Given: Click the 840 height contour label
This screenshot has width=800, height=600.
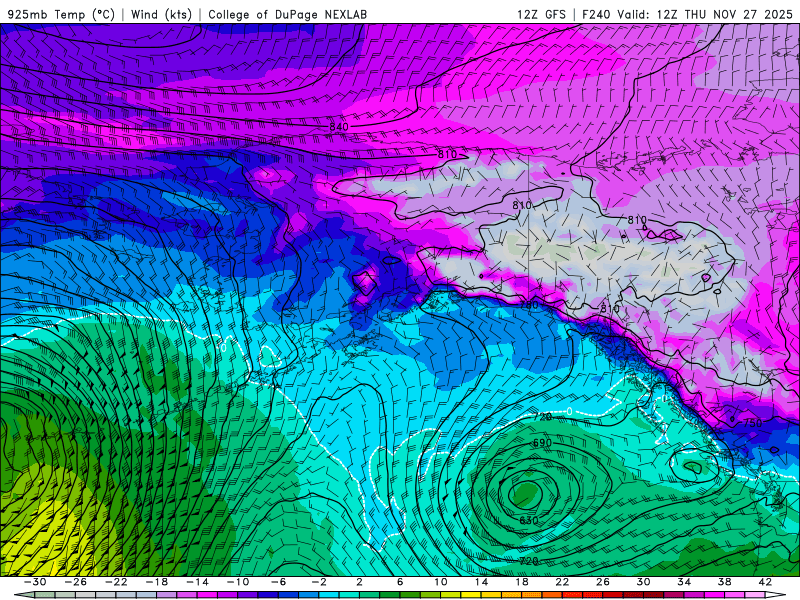Looking at the screenshot, I should (x=339, y=127).
